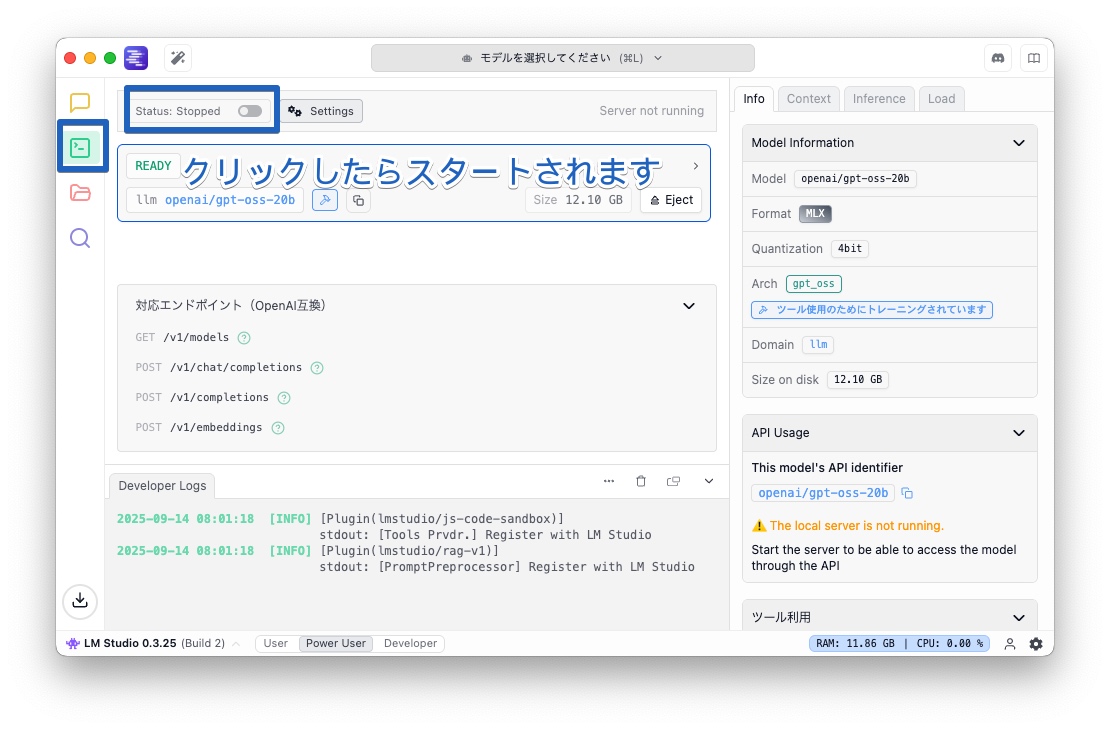1110x730 pixels.
Task: Collapse the Model Information section
Action: [x=1019, y=143]
